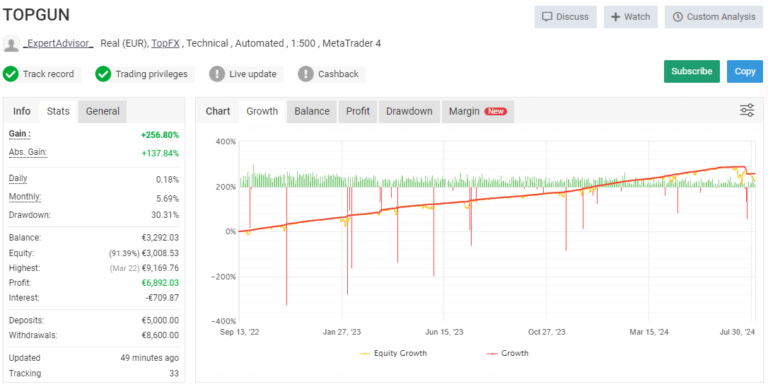Viewport: 768px width, 387px height.
Task: Click the TOPGUN system title
Action: click(37, 15)
